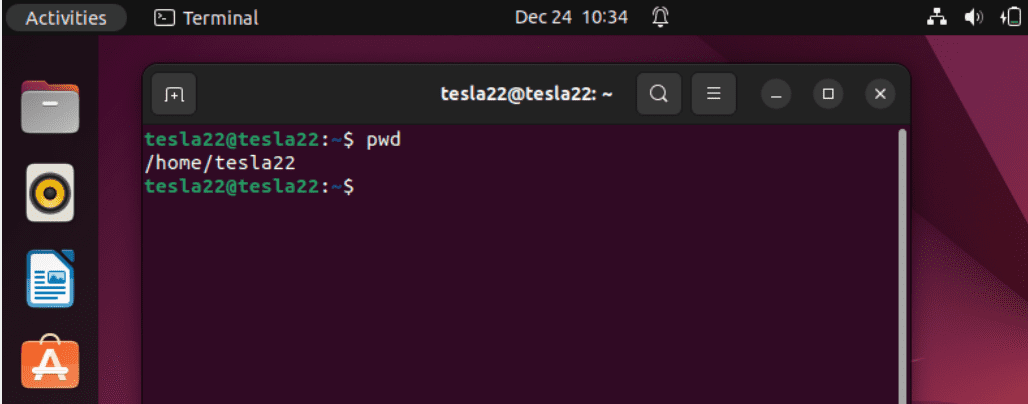The width and height of the screenshot is (1028, 404).
Task: Open the Dec 24 10:34 calendar panel
Action: point(571,17)
